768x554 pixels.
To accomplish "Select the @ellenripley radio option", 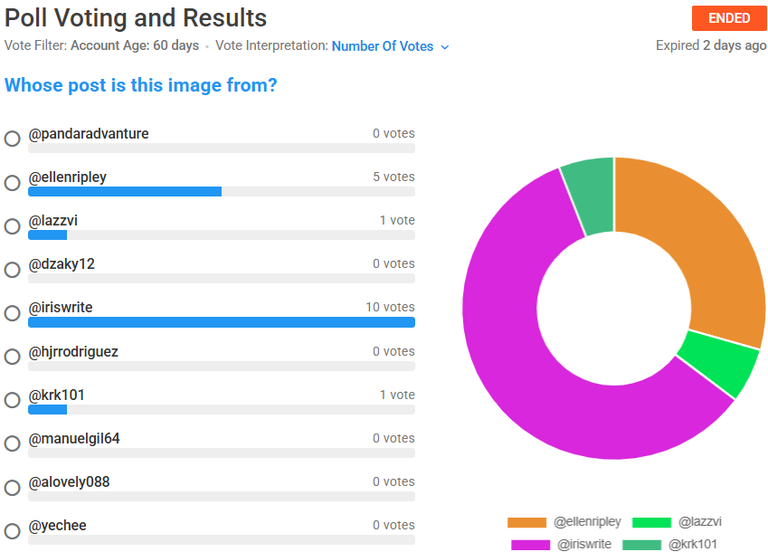I will (x=13, y=183).
